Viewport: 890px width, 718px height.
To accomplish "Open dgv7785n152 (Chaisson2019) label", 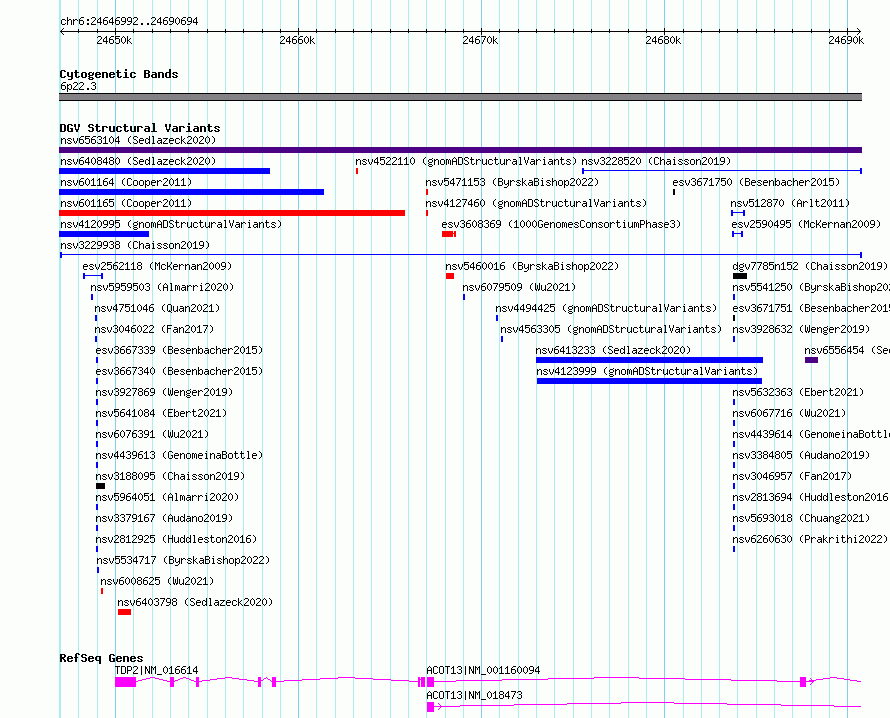I will pyautogui.click(x=810, y=266).
